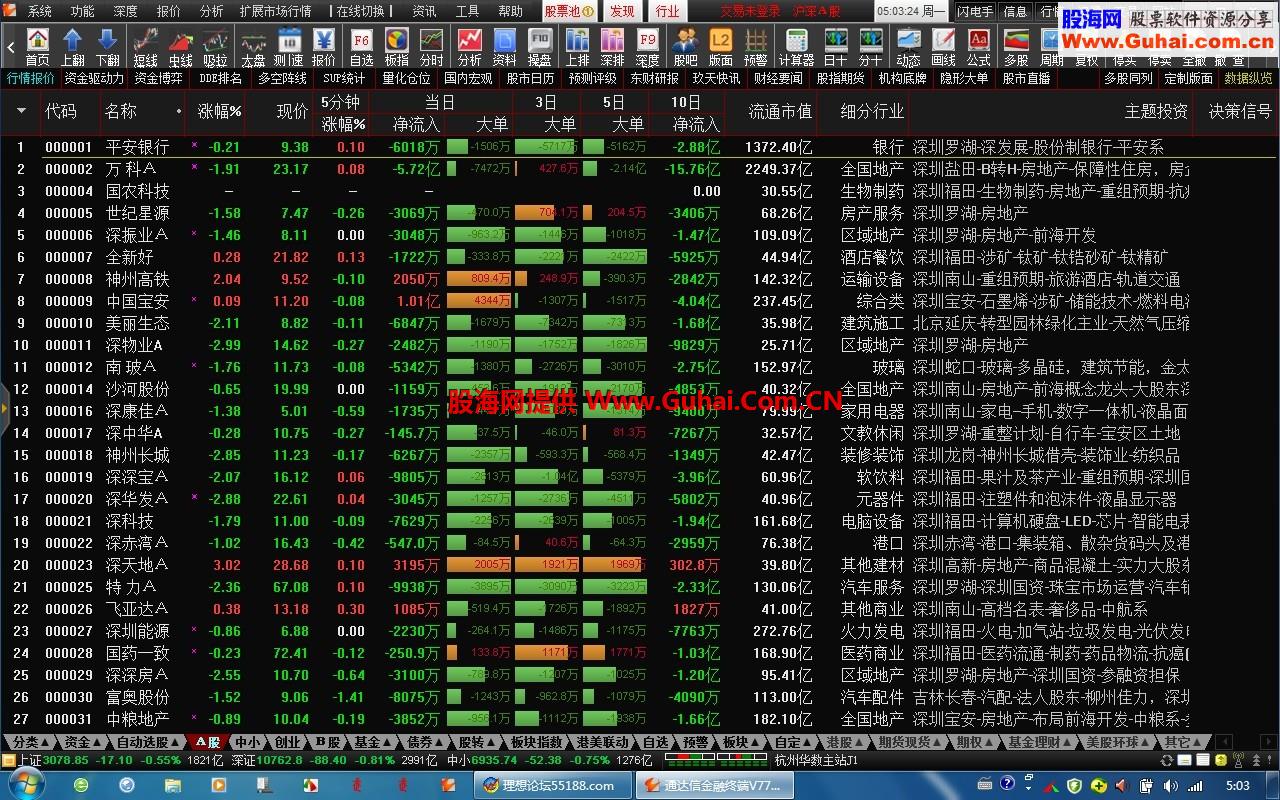
Task: Expand the 债券▲ bottom tab menu
Action: tap(424, 742)
